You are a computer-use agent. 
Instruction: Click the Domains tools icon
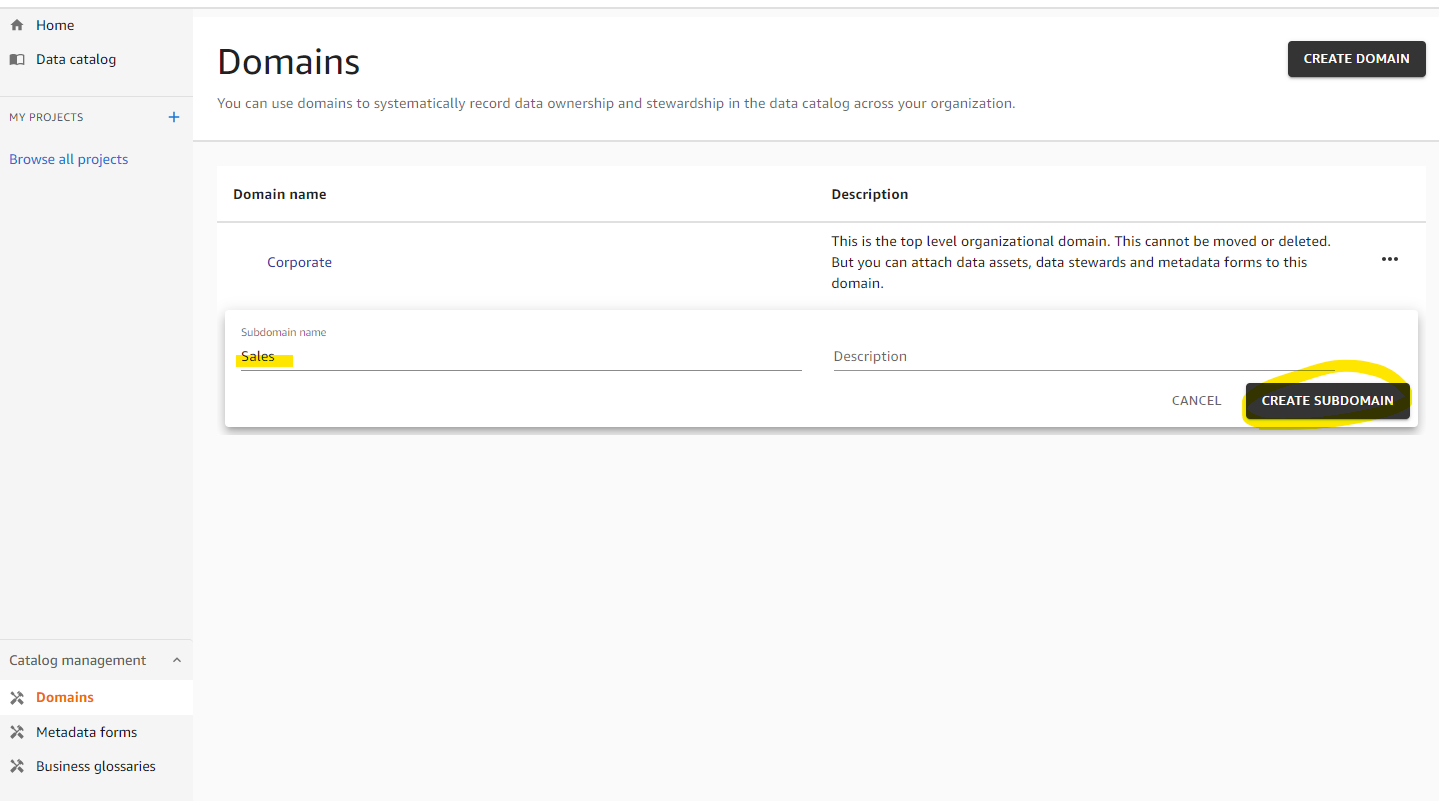(x=17, y=697)
